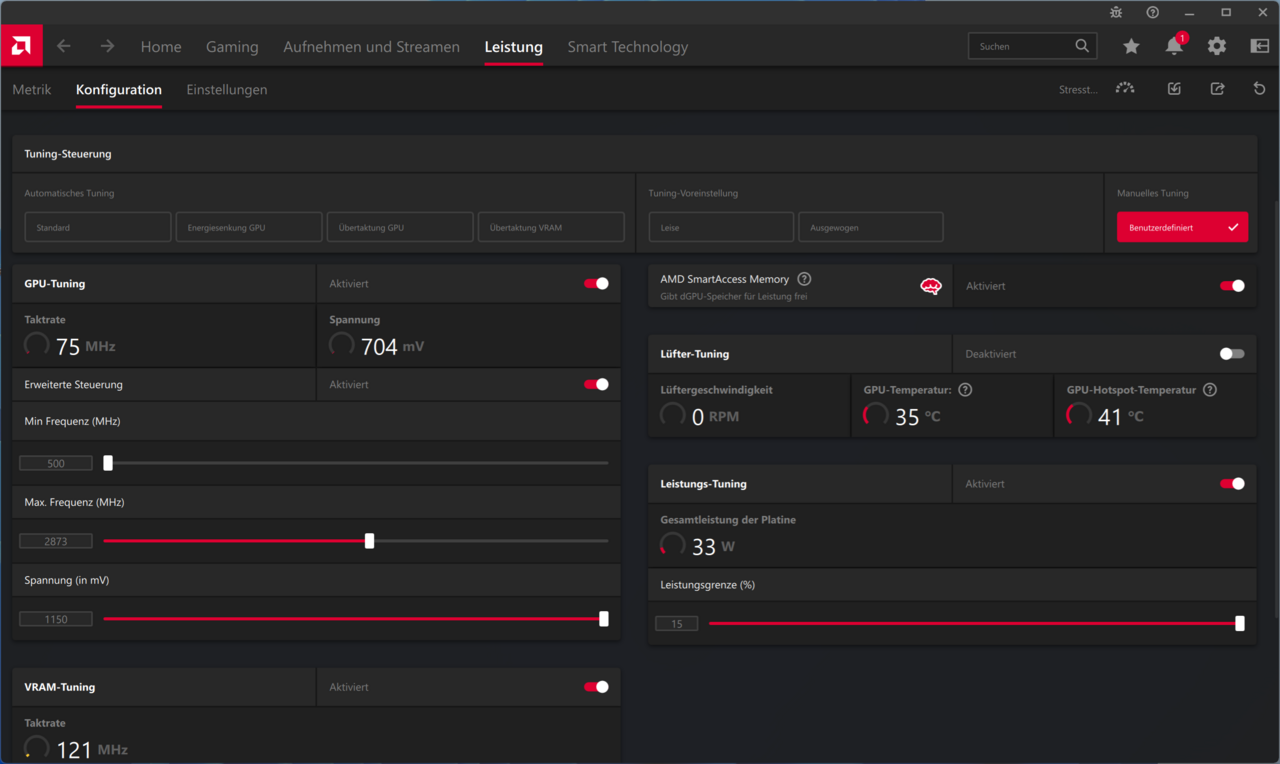The height and width of the screenshot is (764, 1280).
Task: Select the Leistung tab
Action: click(x=513, y=46)
